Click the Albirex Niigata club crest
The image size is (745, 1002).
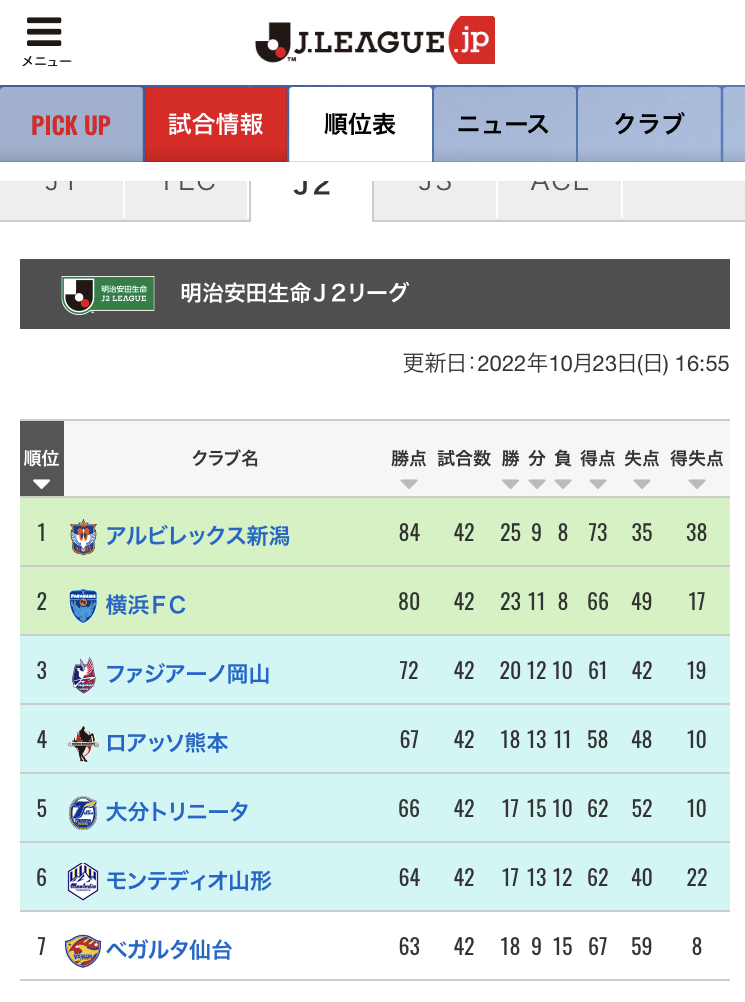[x=83, y=537]
